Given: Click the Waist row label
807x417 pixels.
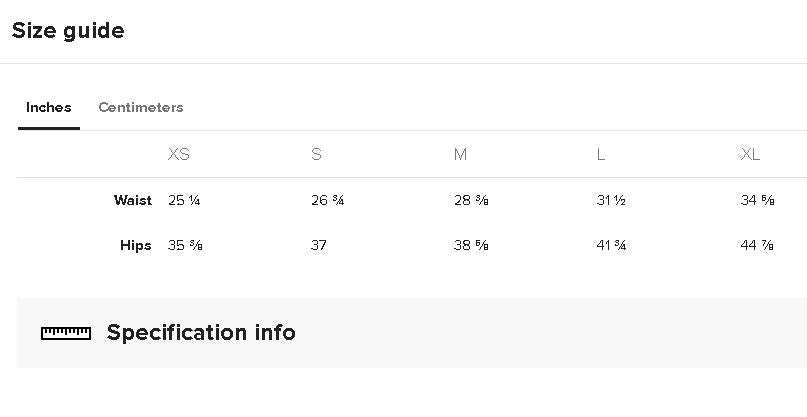Looking at the screenshot, I should tap(133, 200).
